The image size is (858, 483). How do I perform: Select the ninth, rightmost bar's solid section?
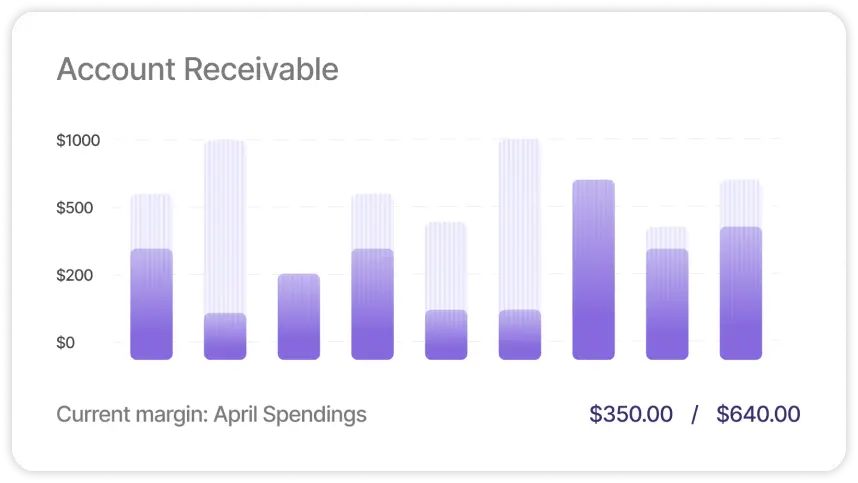[x=741, y=293]
